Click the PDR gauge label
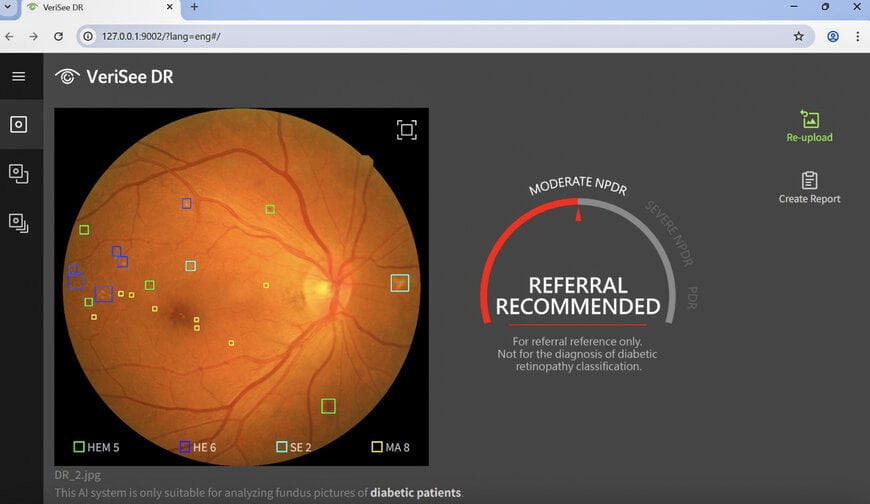 [692, 298]
